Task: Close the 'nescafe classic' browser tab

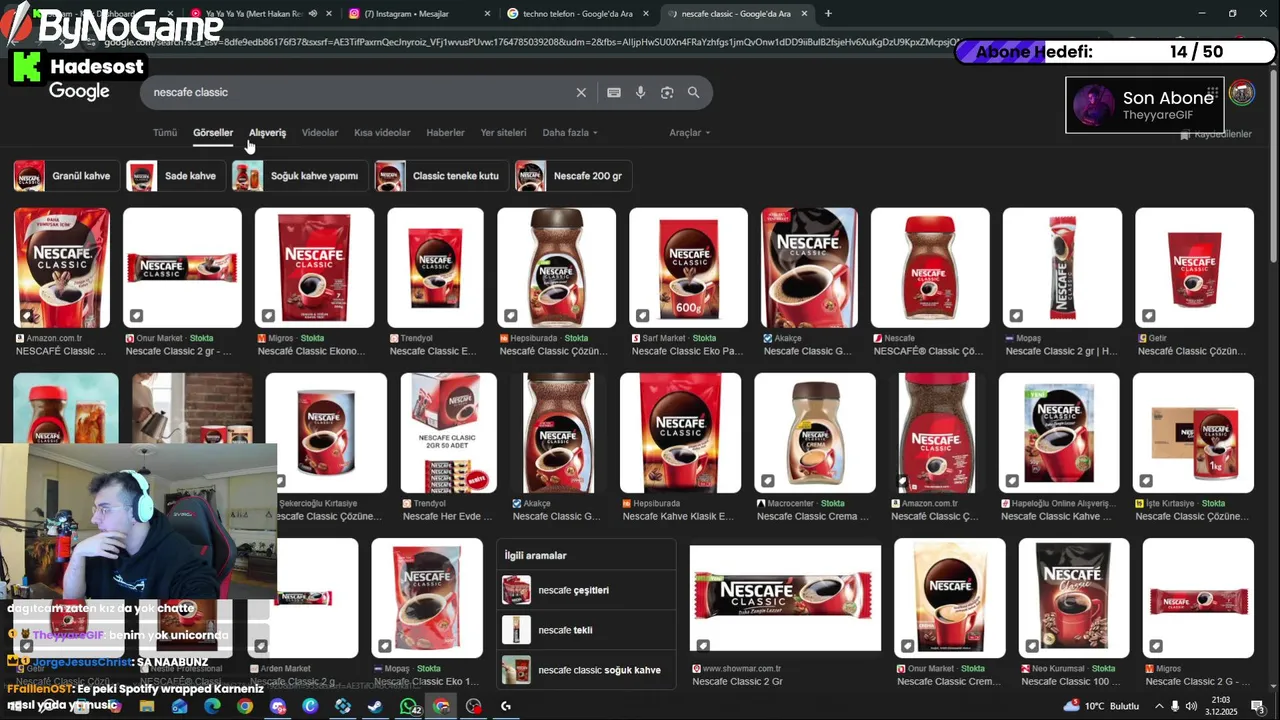Action: 805,14
